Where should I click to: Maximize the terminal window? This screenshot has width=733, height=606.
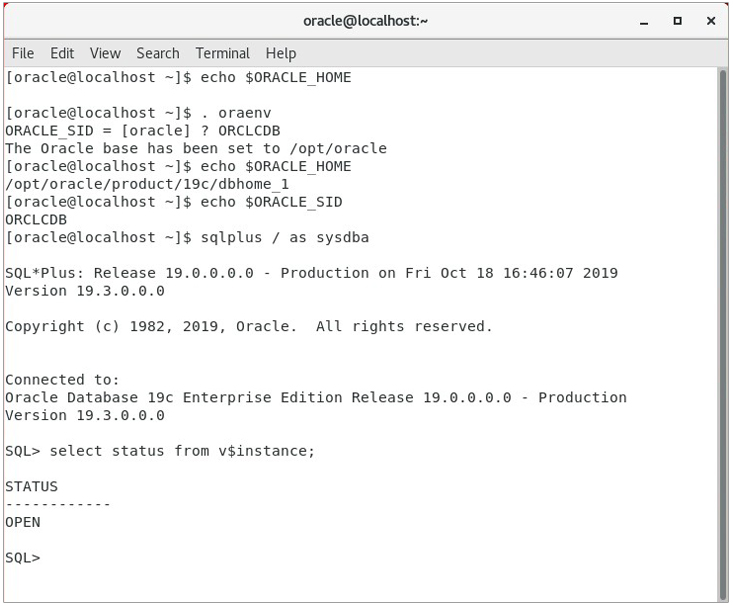pyautogui.click(x=677, y=21)
